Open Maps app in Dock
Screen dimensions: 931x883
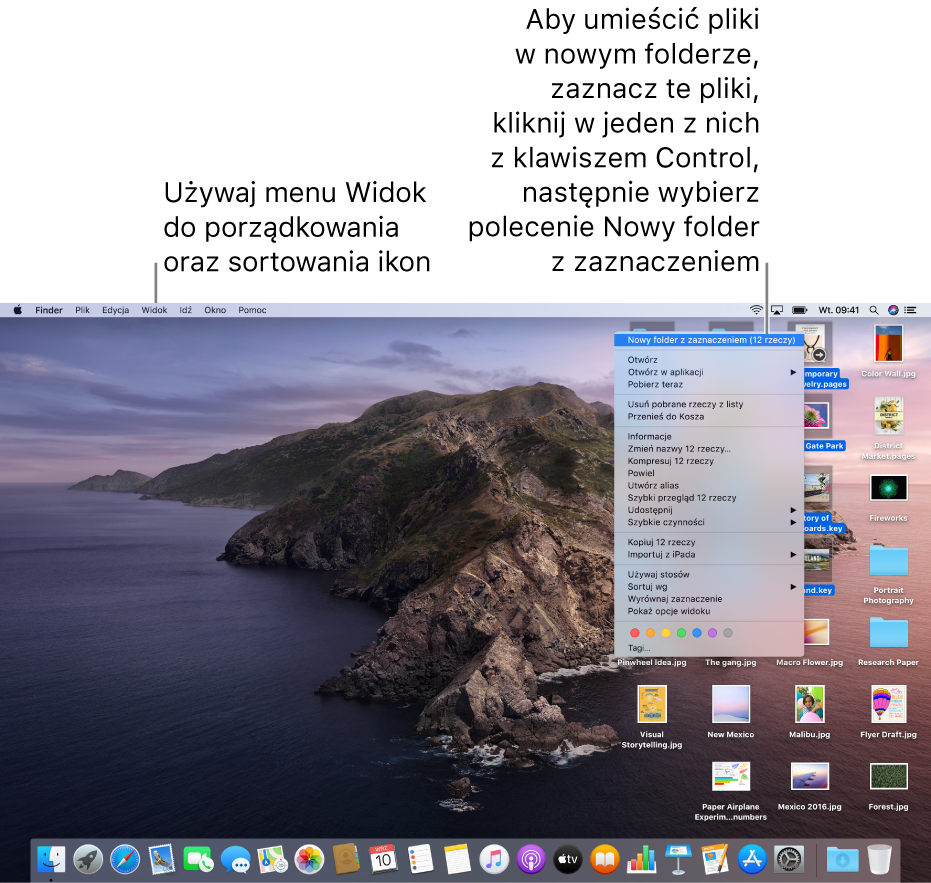(x=273, y=859)
